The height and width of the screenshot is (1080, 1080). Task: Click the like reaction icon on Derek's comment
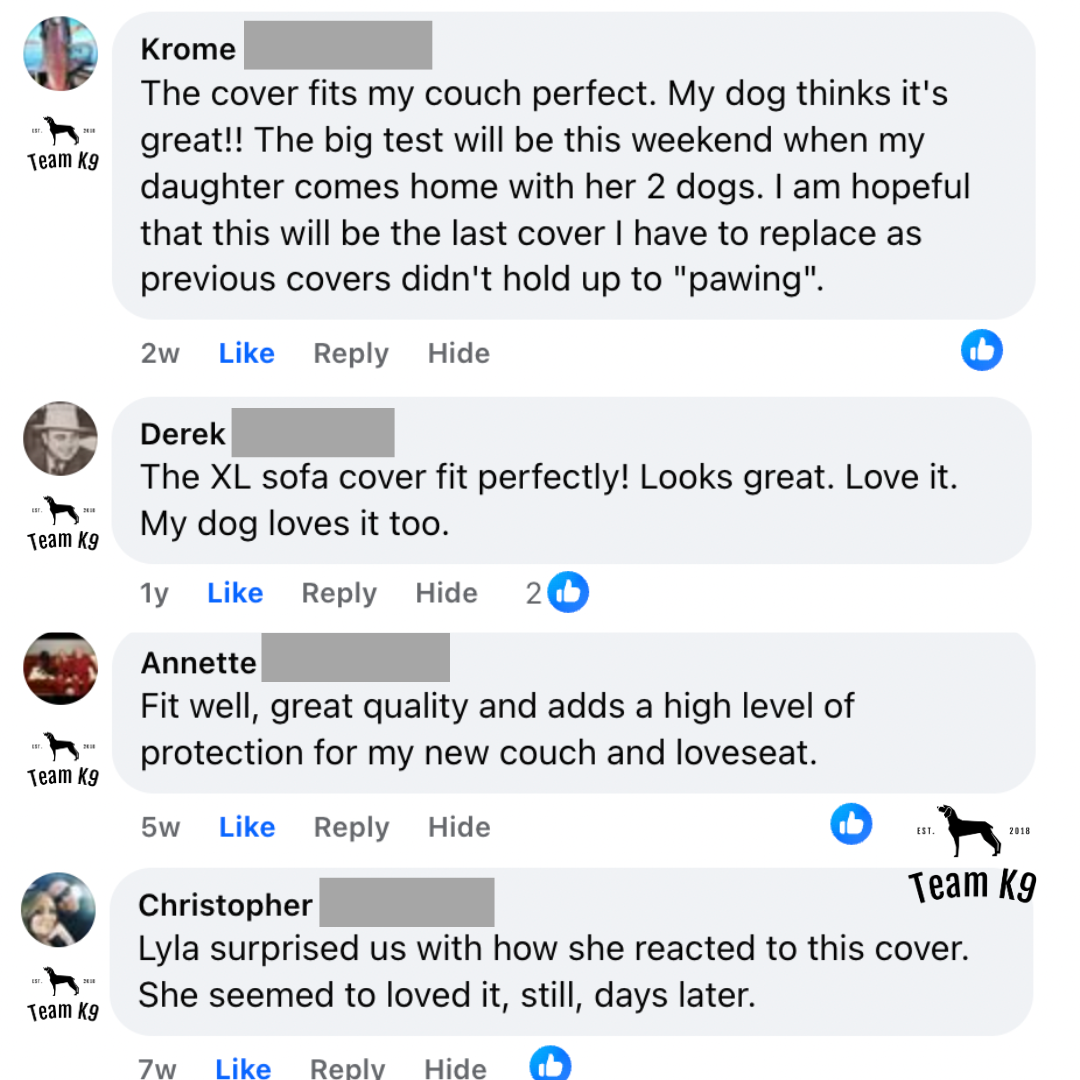[567, 592]
